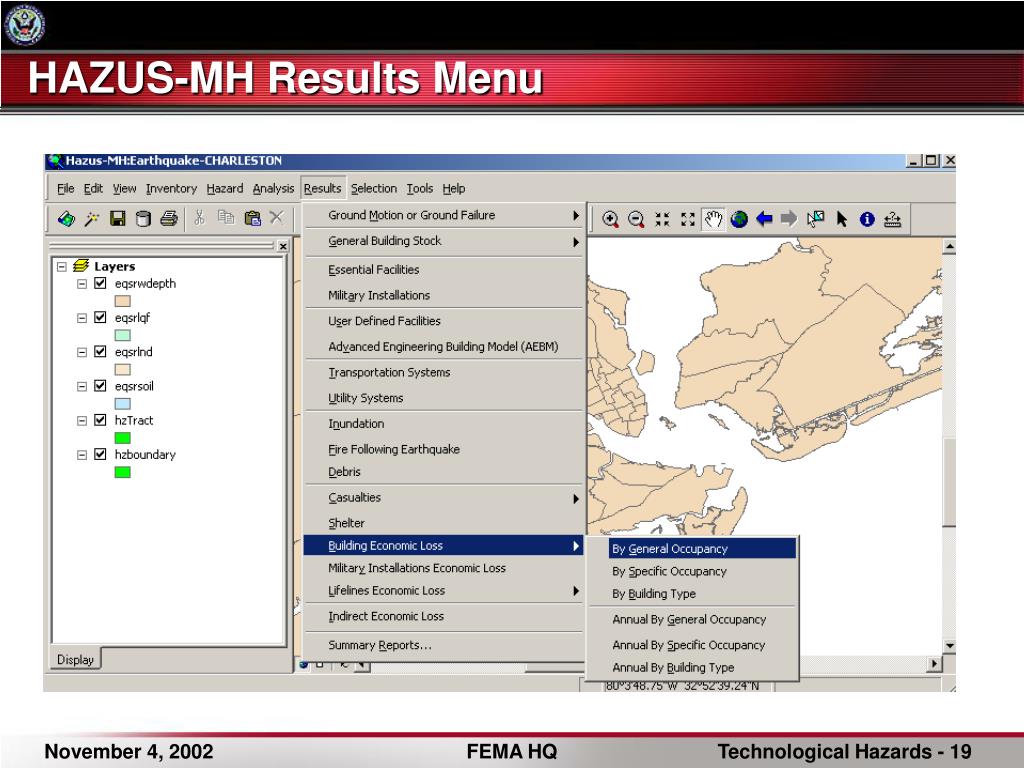Click the Copy toolbar icon
Image resolution: width=1024 pixels, height=768 pixels.
(226, 217)
